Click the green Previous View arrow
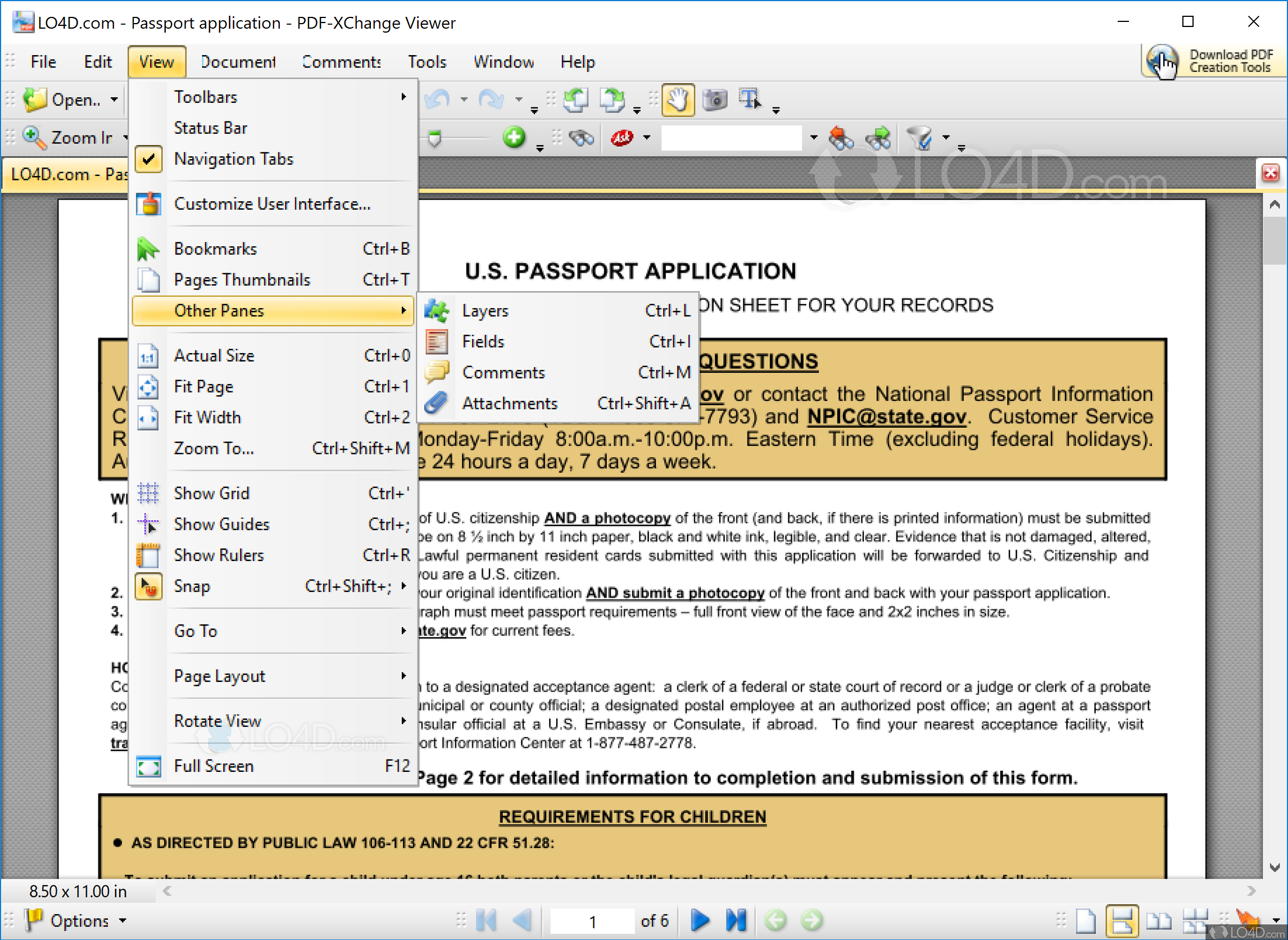 775,920
